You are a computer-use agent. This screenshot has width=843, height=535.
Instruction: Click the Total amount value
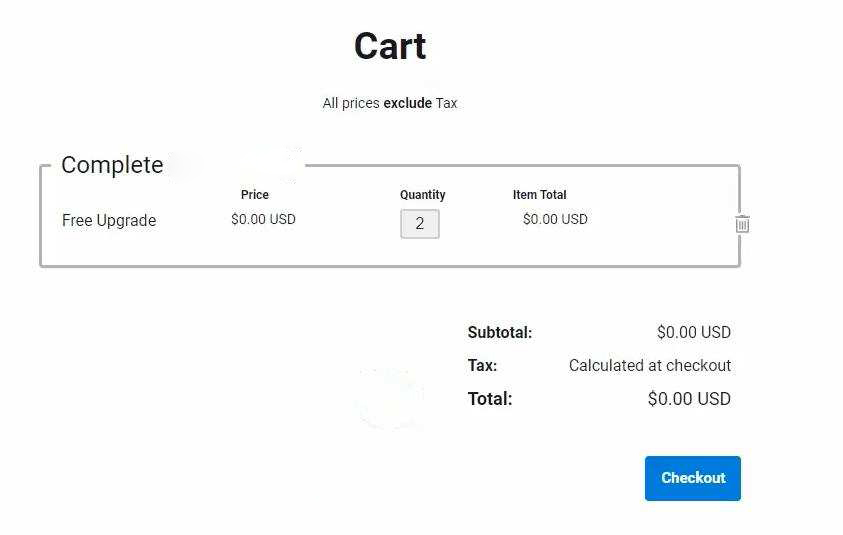pyautogui.click(x=689, y=399)
